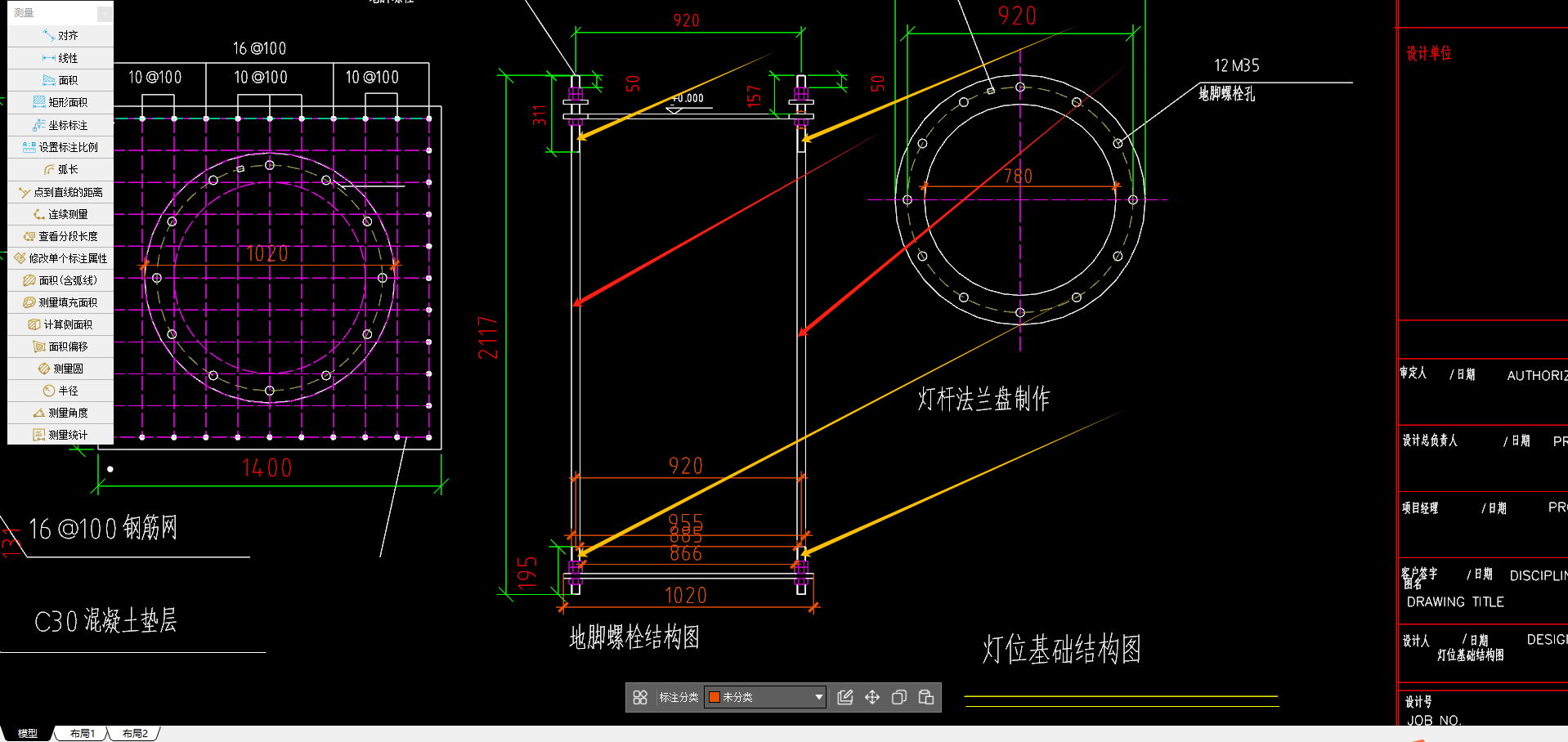Select 面积(含弧线) area with arcs tool
Screen dimensions: 1568x742
coord(60,280)
